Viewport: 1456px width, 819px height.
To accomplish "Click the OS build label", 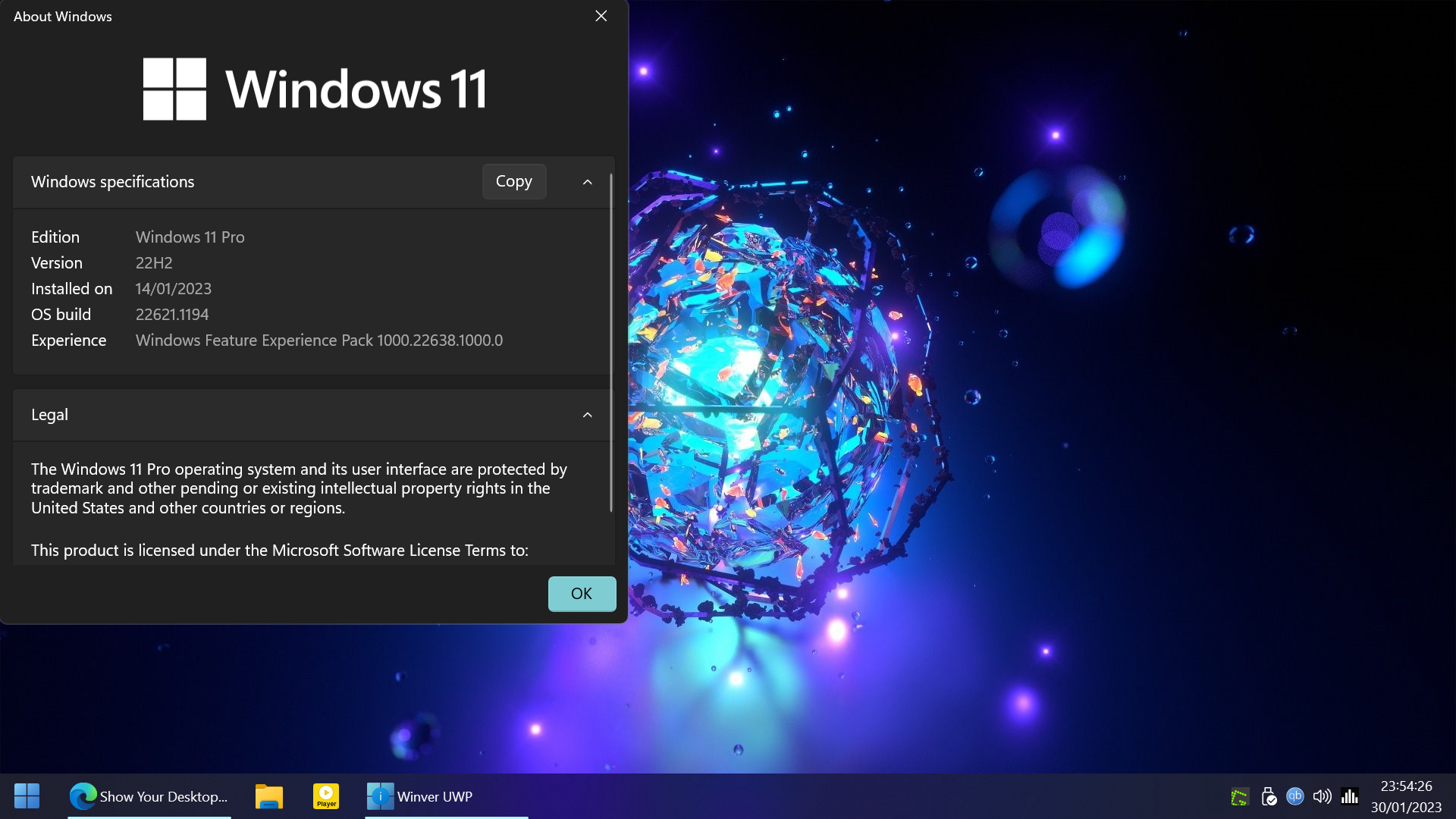I will (x=61, y=314).
